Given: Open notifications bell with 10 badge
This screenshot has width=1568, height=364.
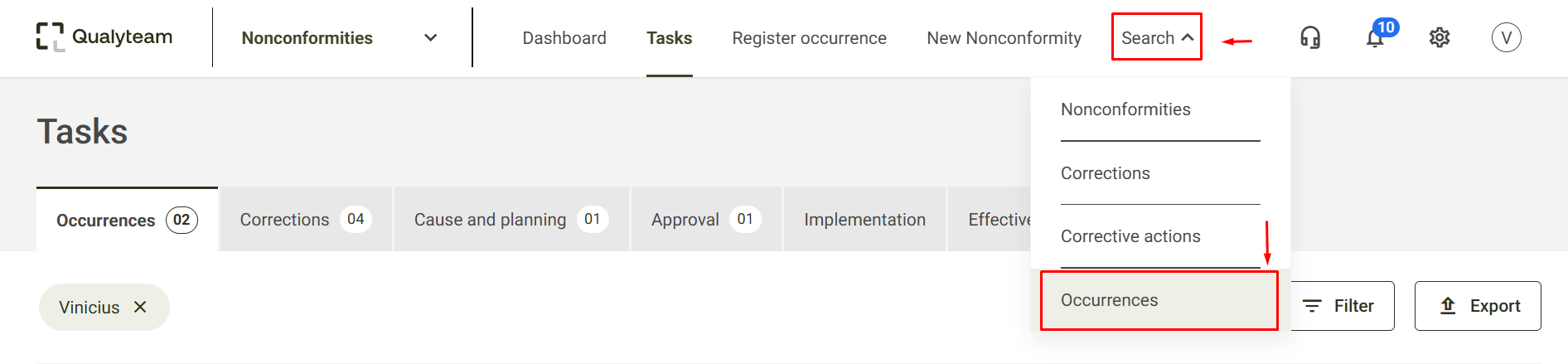Looking at the screenshot, I should click(1377, 36).
